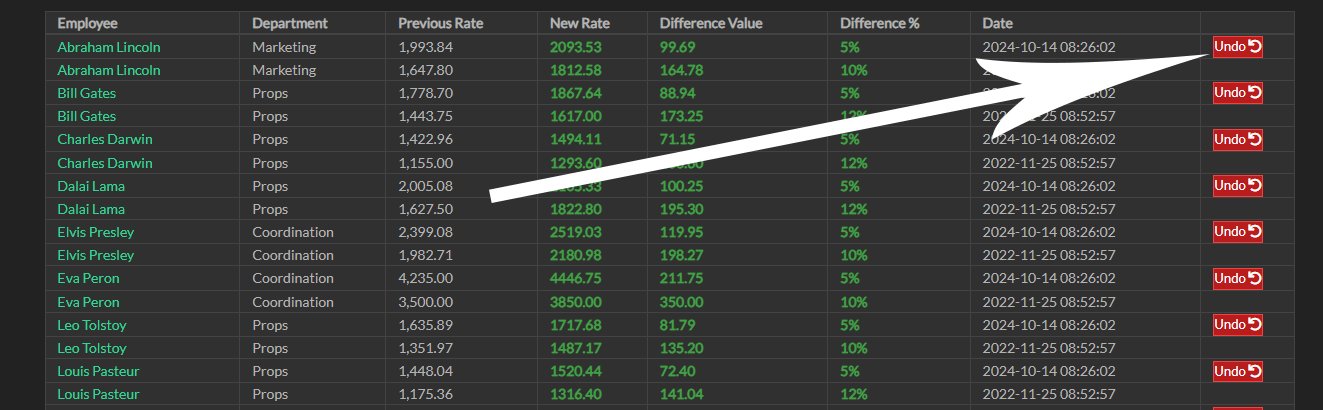The height and width of the screenshot is (410, 1323).
Task: Click Undo on Dalai Lama's 2024 row
Action: click(1237, 186)
